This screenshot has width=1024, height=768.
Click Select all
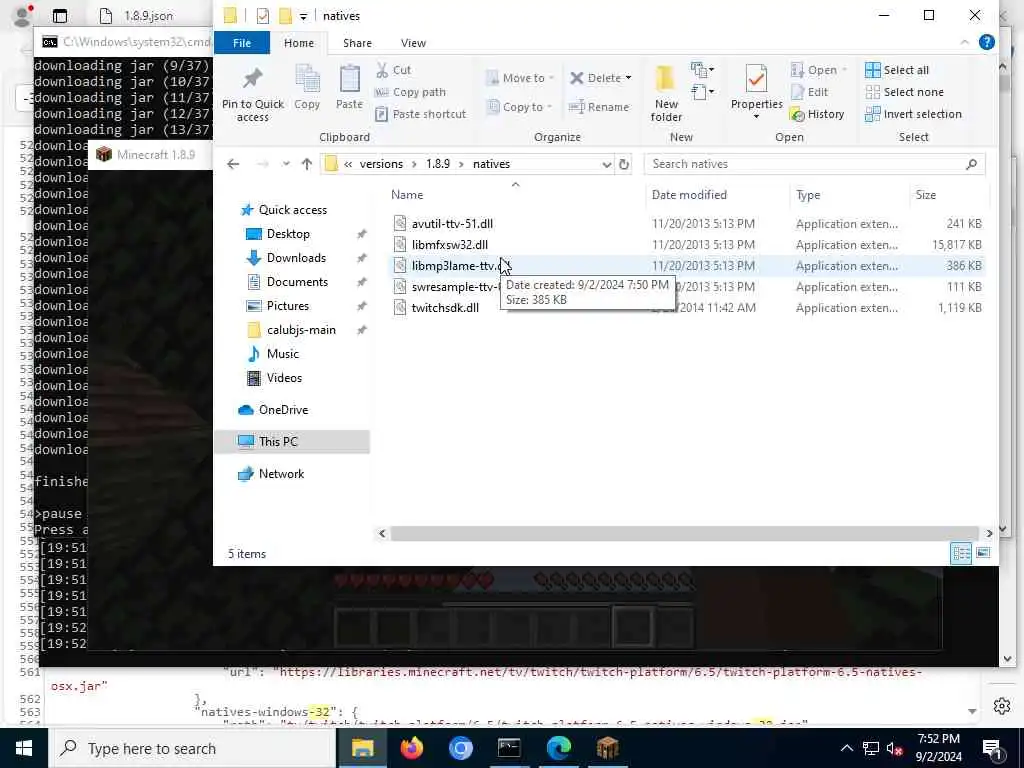[897, 70]
